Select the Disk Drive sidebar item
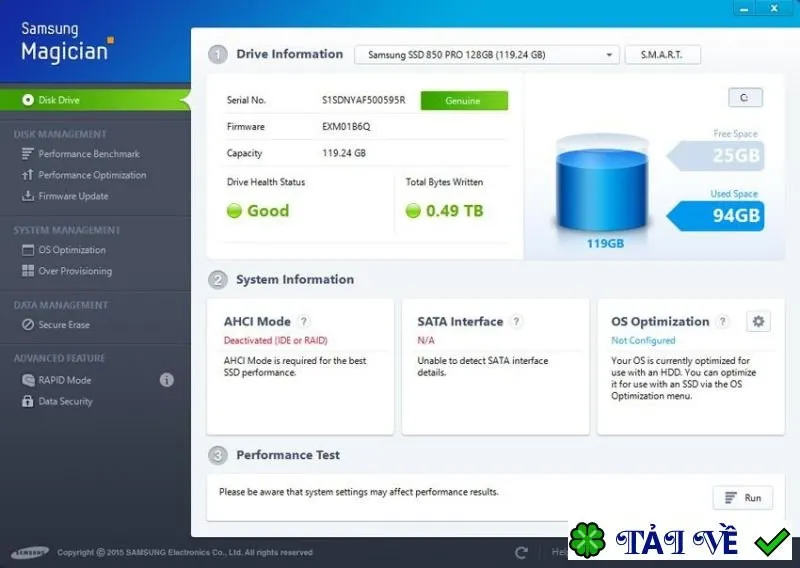Viewport: 800px width, 568px height. 95,100
